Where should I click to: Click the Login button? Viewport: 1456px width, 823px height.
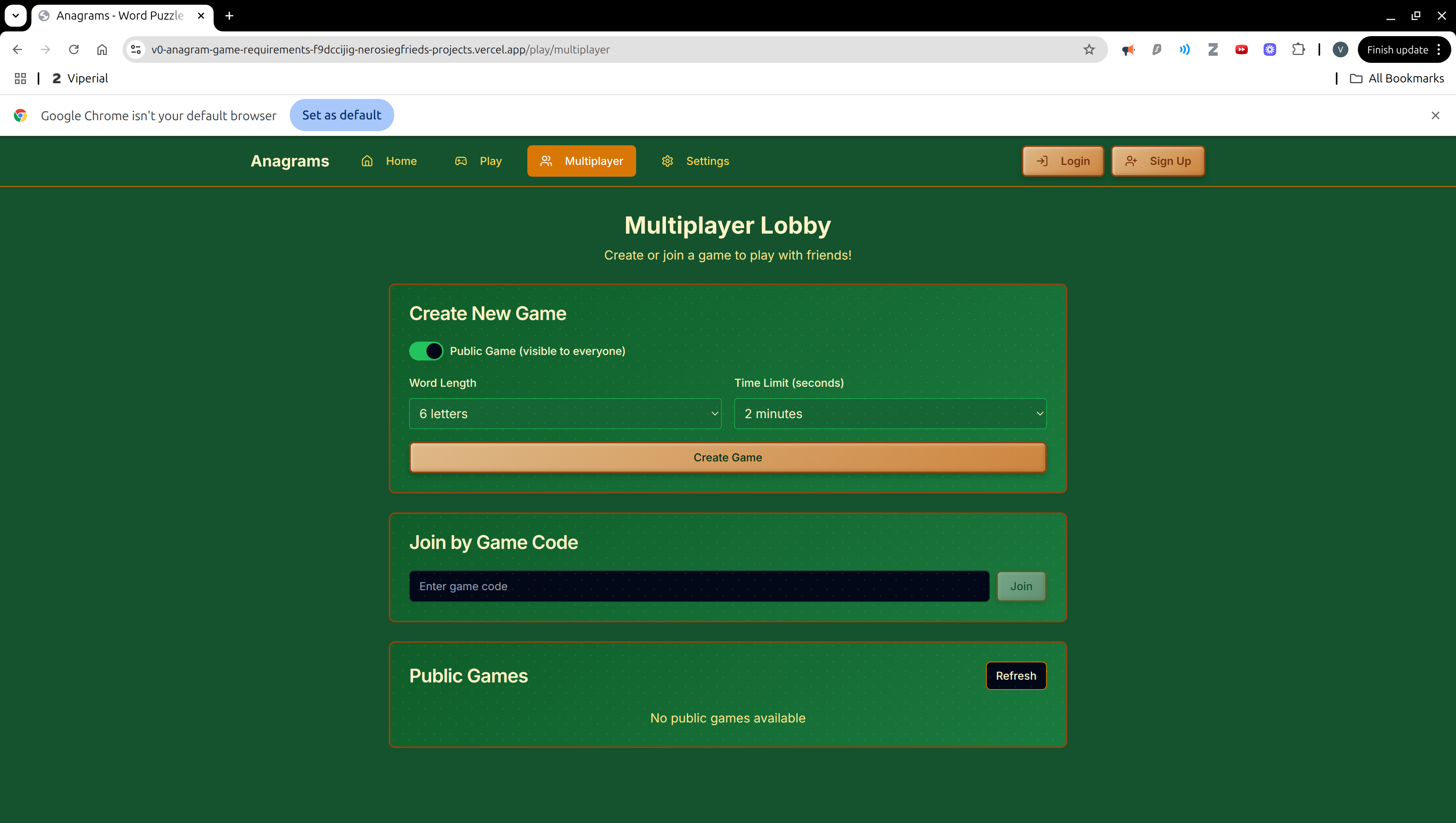(x=1063, y=161)
